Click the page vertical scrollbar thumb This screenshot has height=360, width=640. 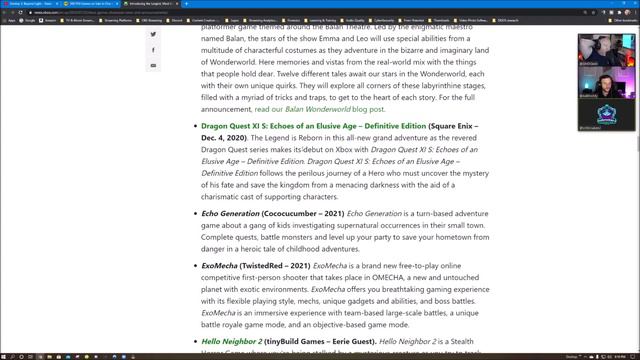(638, 144)
